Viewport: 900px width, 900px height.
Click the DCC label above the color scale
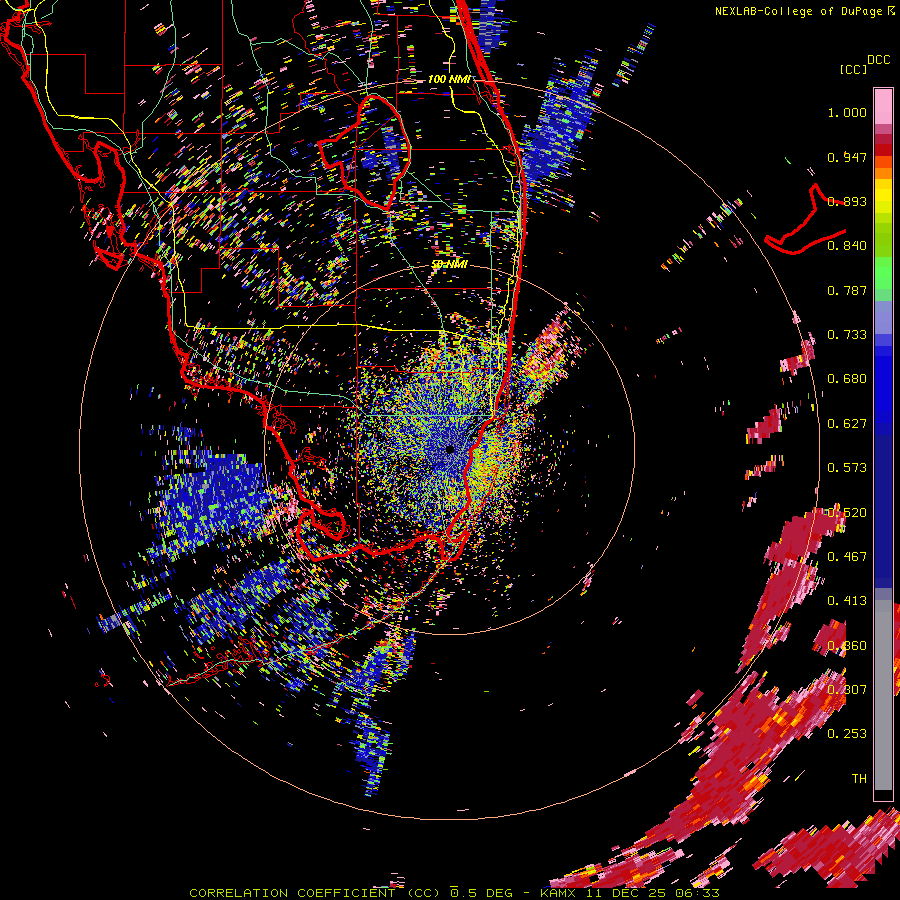[x=878, y=60]
